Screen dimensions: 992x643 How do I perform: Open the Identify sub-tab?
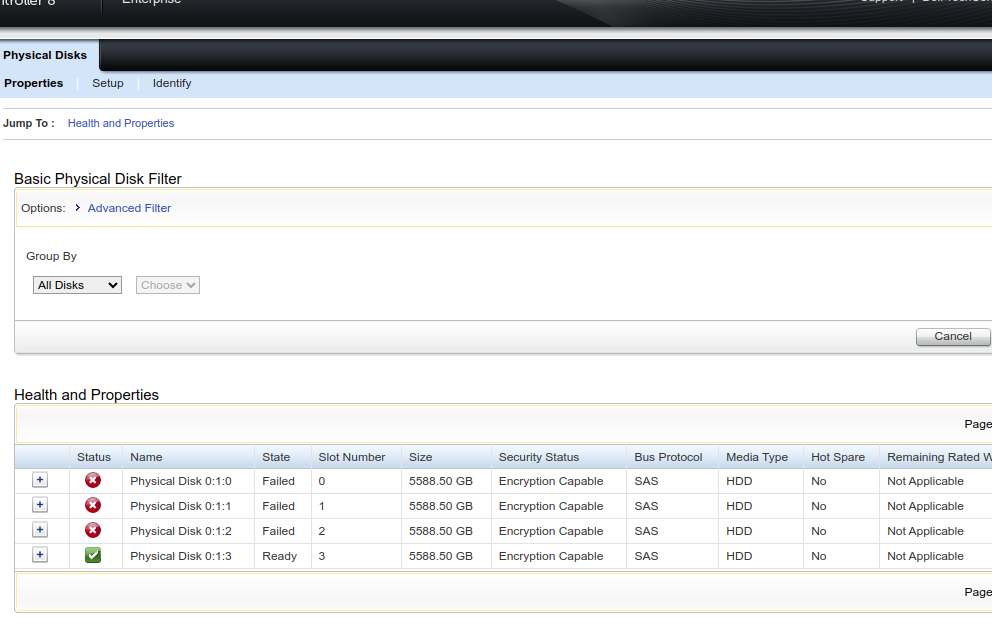172,83
